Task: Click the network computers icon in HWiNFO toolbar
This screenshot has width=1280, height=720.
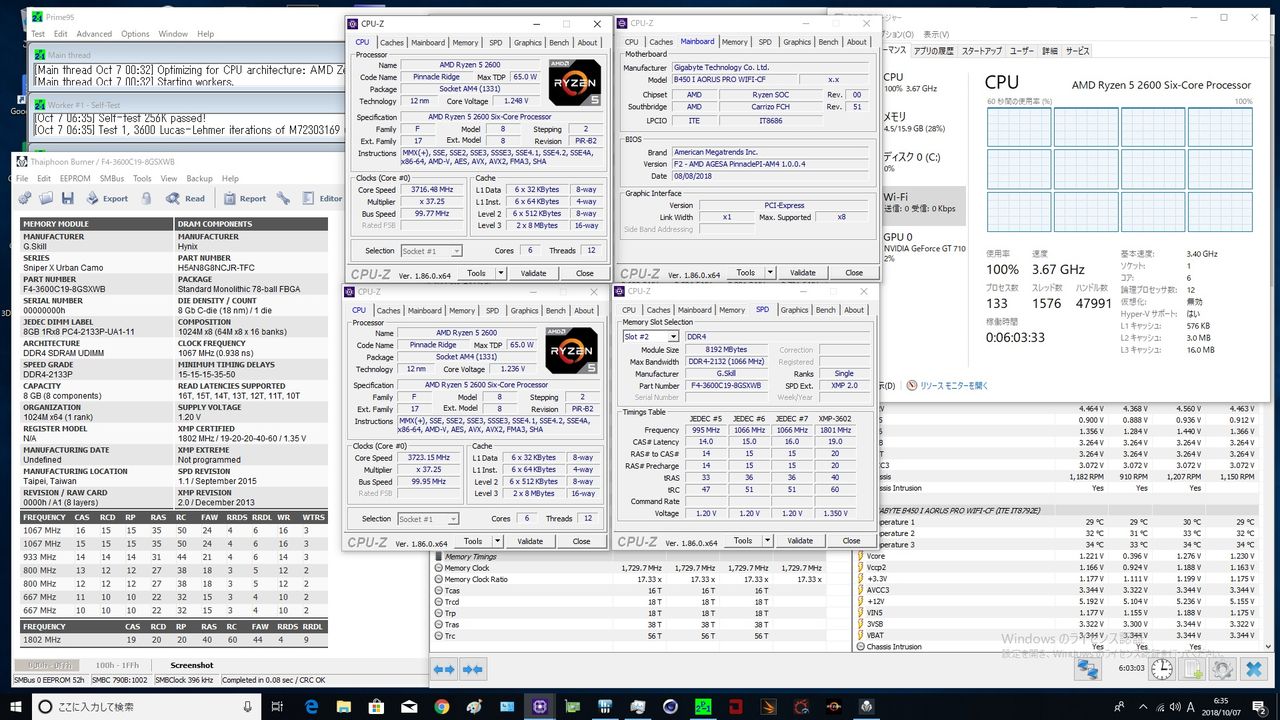Action: [1088, 669]
